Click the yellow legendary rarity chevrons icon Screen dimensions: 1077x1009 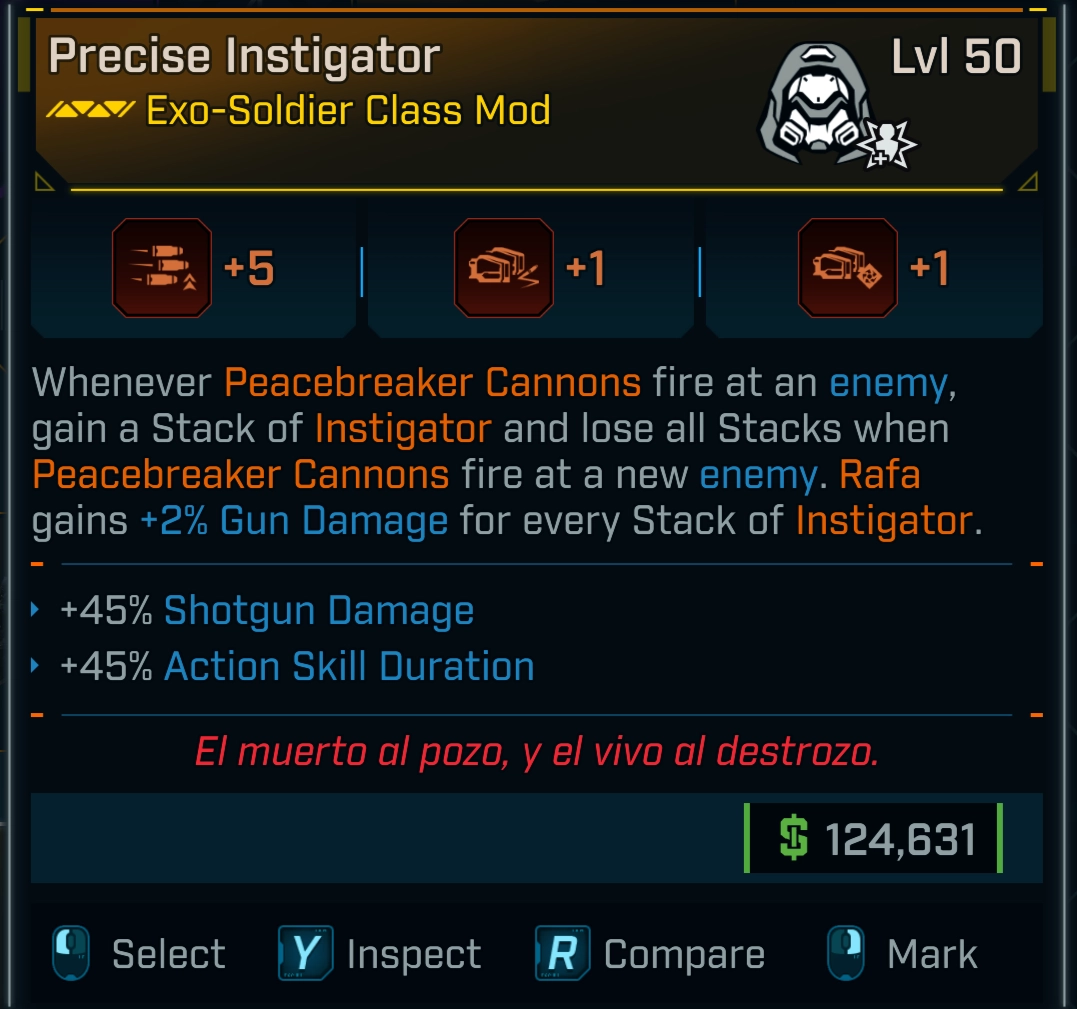(91, 109)
